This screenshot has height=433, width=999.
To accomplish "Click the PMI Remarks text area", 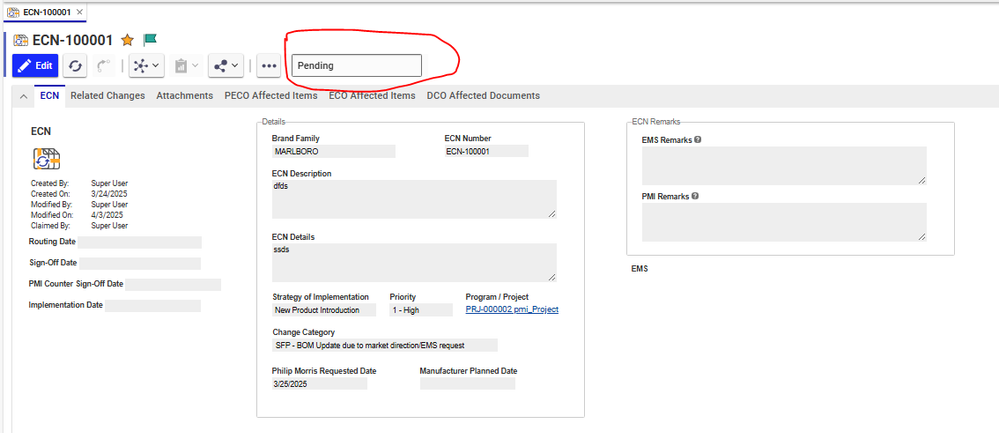I will pos(784,222).
